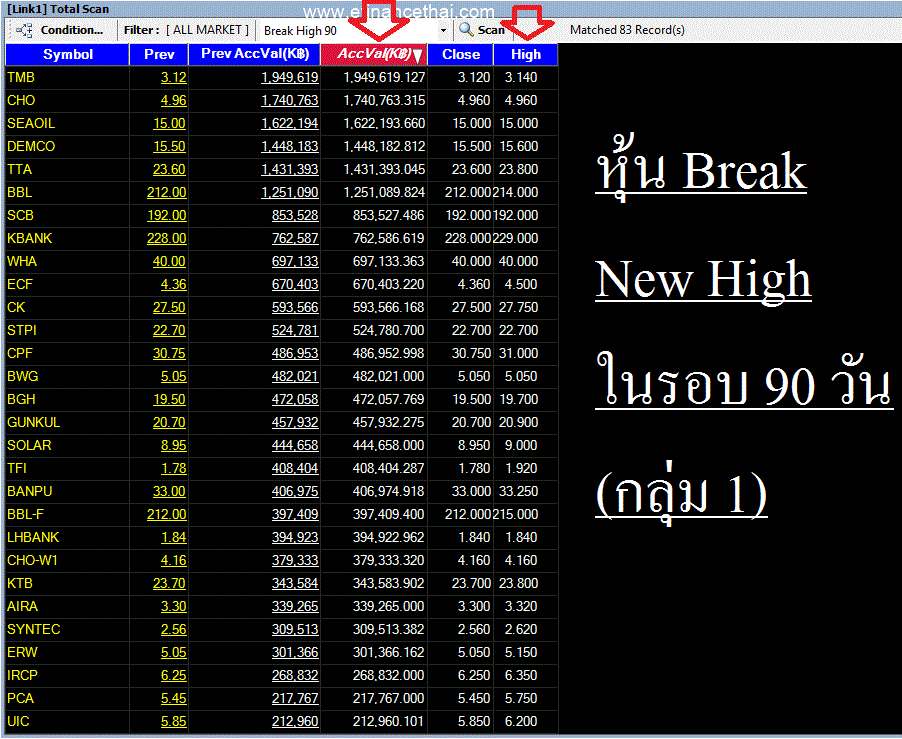This screenshot has width=902, height=739.
Task: Select the KBANK symbol
Action: [29, 238]
